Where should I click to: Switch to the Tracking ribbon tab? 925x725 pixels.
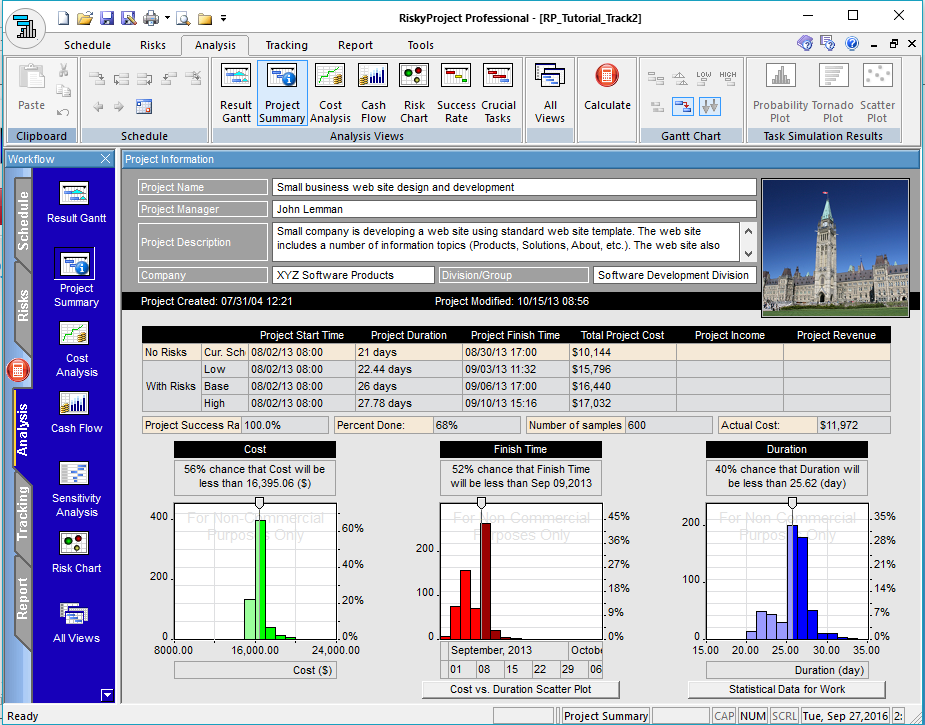click(x=286, y=45)
